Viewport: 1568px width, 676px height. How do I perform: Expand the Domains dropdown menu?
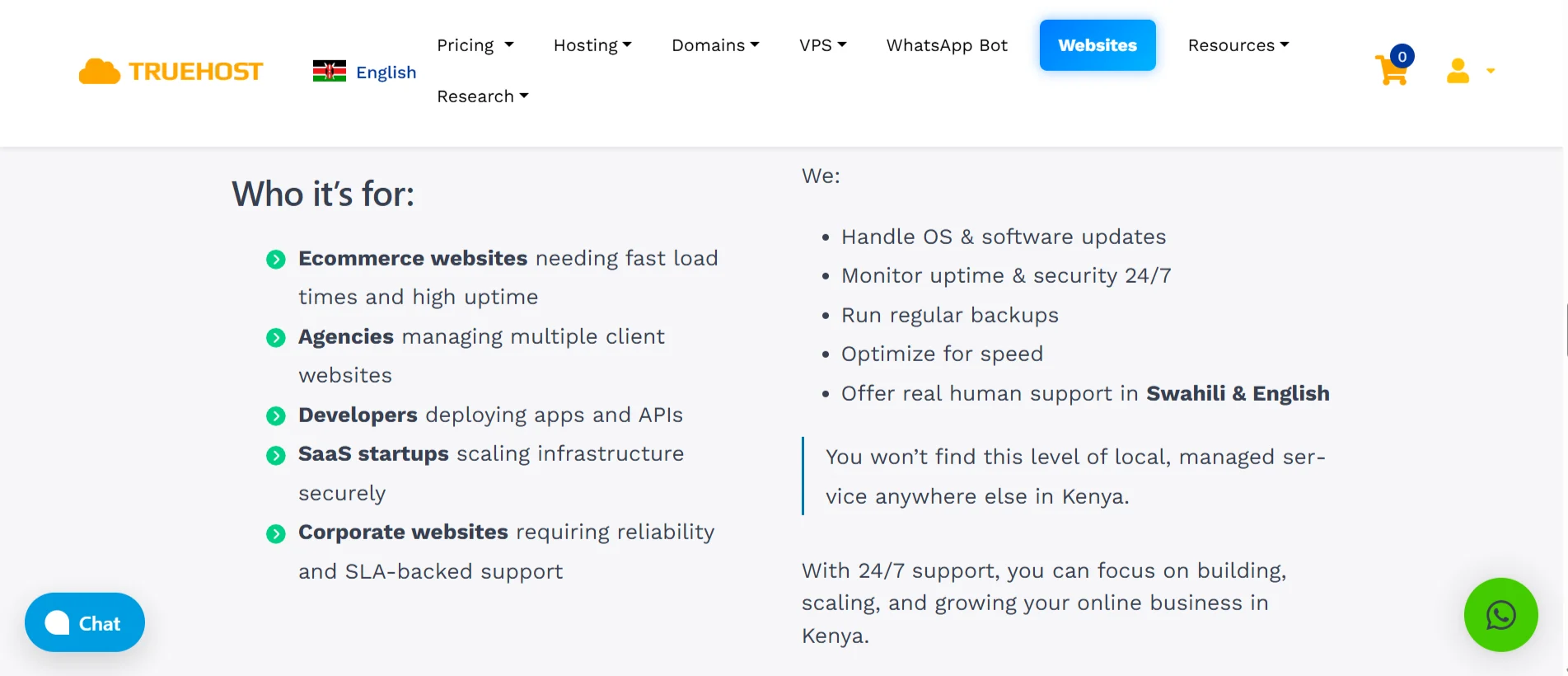point(715,45)
